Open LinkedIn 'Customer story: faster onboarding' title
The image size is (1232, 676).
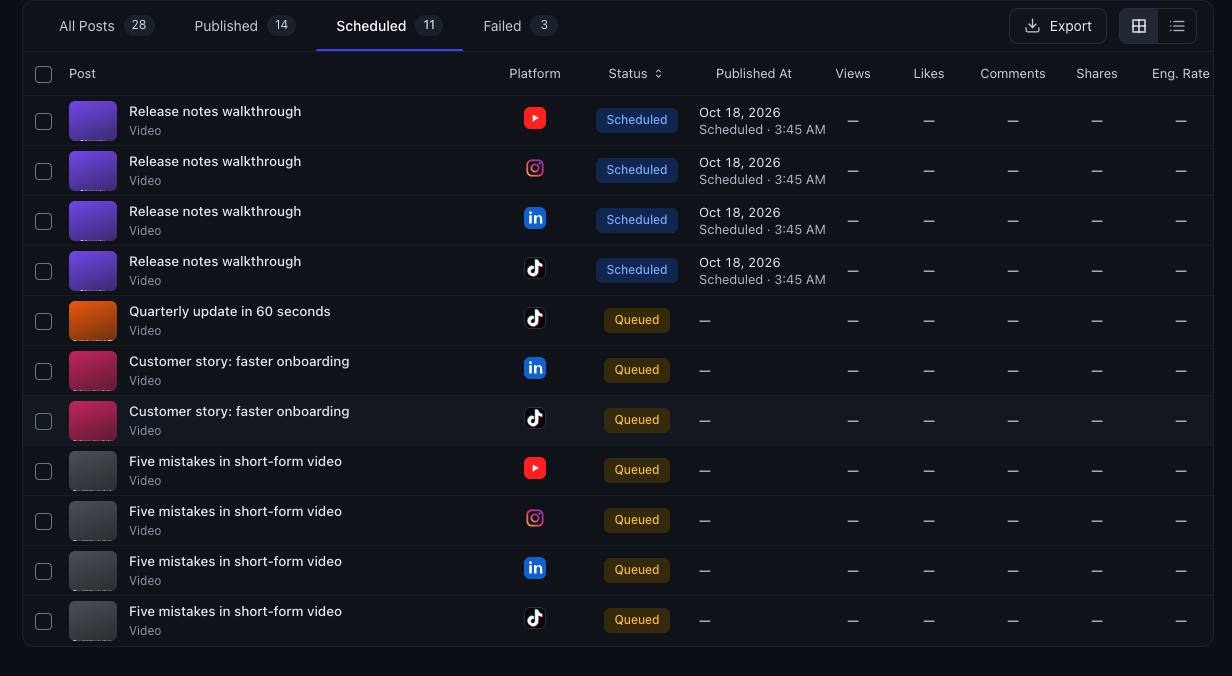pos(239,362)
